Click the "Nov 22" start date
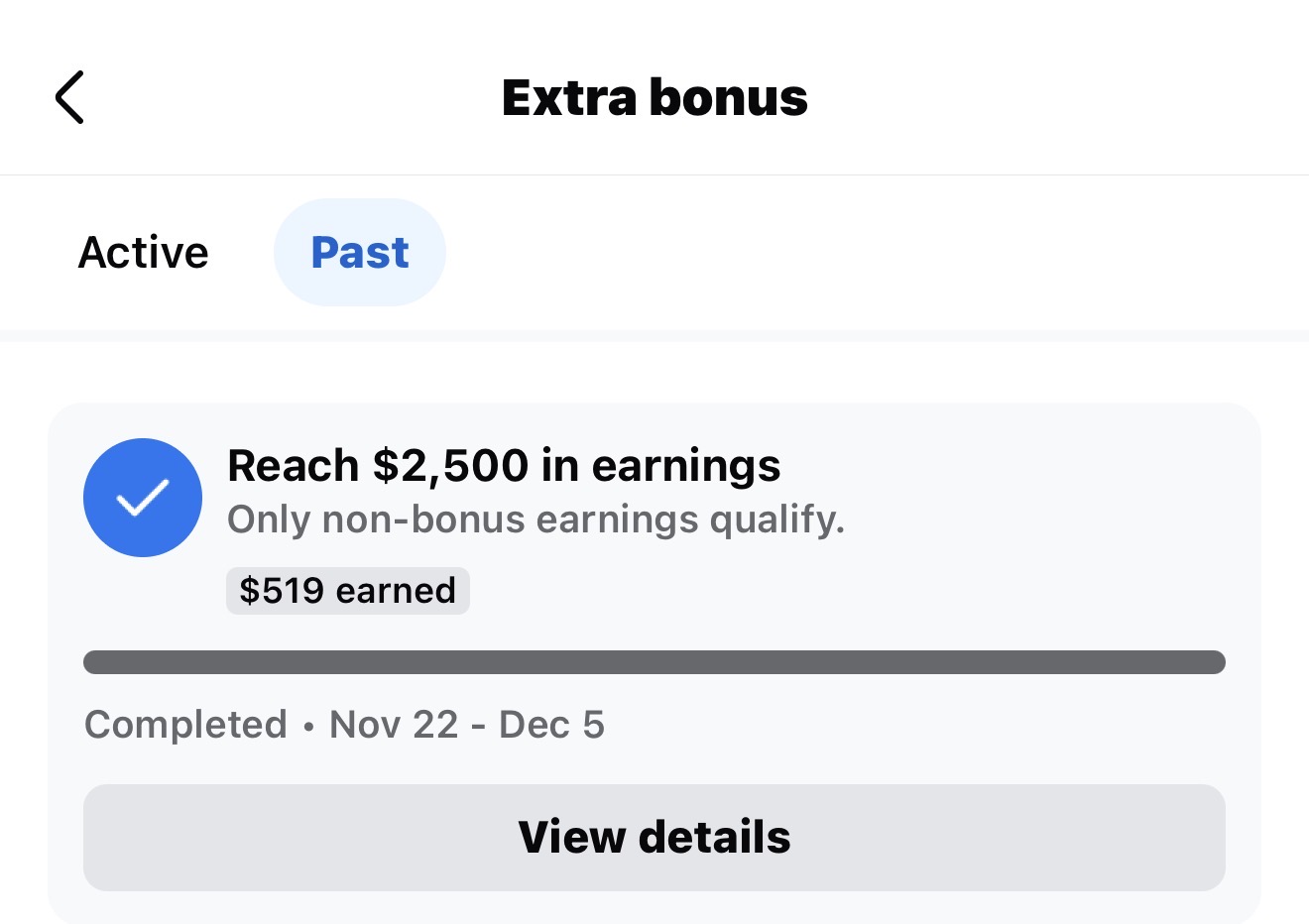Viewport: 1309px width, 924px height. pyautogui.click(x=394, y=725)
